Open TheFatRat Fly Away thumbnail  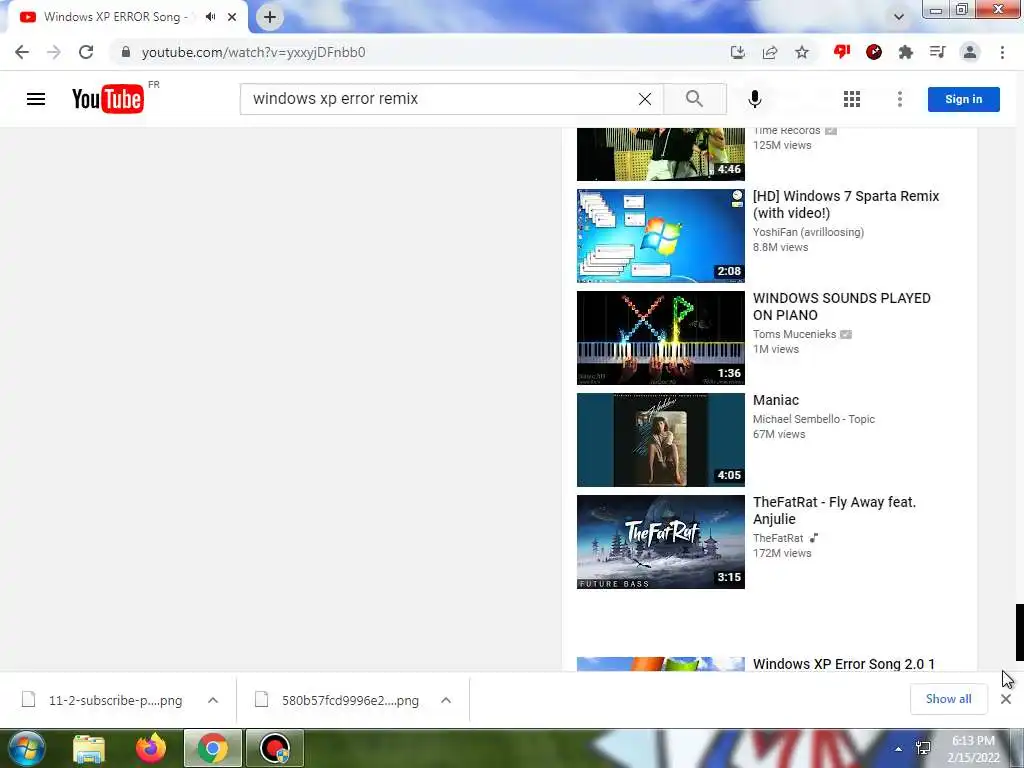pyautogui.click(x=660, y=541)
